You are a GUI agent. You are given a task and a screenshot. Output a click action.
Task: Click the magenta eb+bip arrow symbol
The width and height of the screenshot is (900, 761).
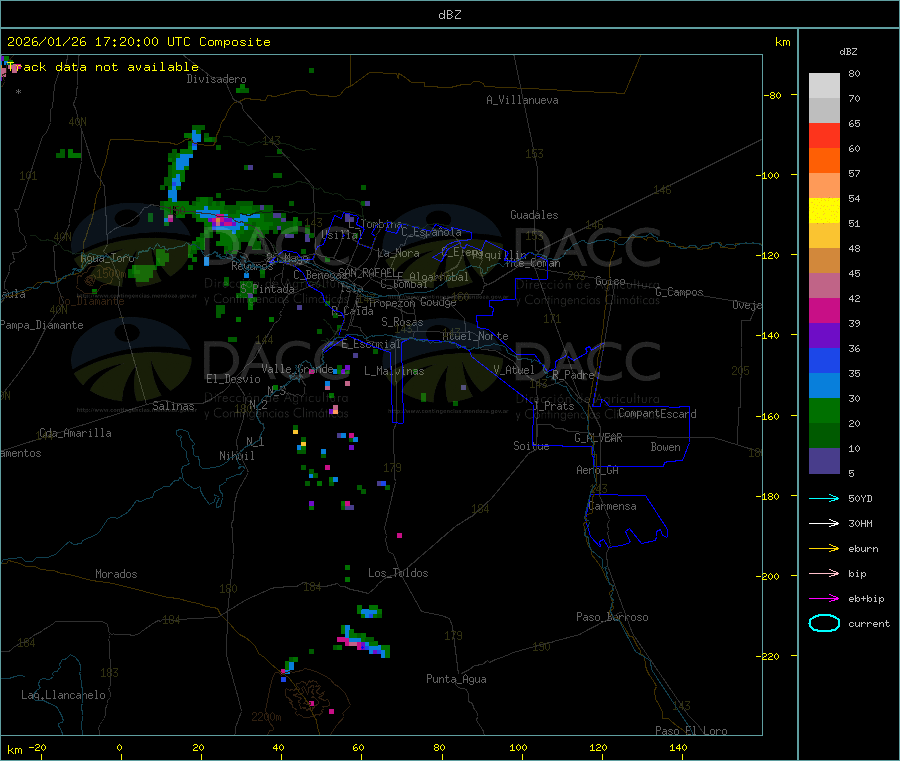pos(824,599)
